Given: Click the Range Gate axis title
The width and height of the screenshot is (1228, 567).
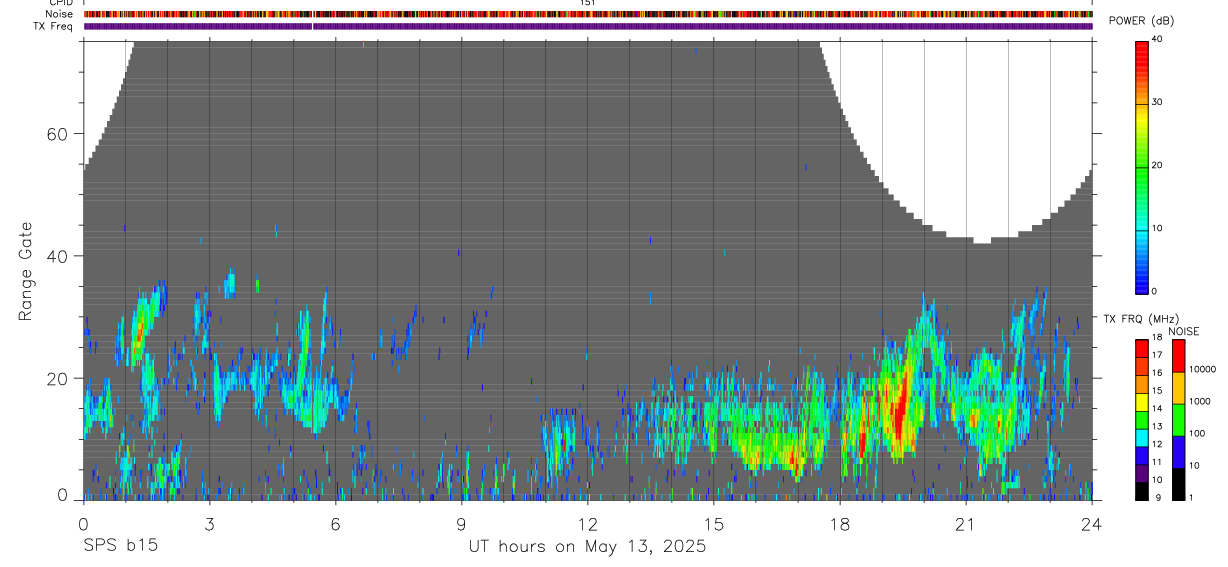Looking at the screenshot, I should click(x=26, y=272).
